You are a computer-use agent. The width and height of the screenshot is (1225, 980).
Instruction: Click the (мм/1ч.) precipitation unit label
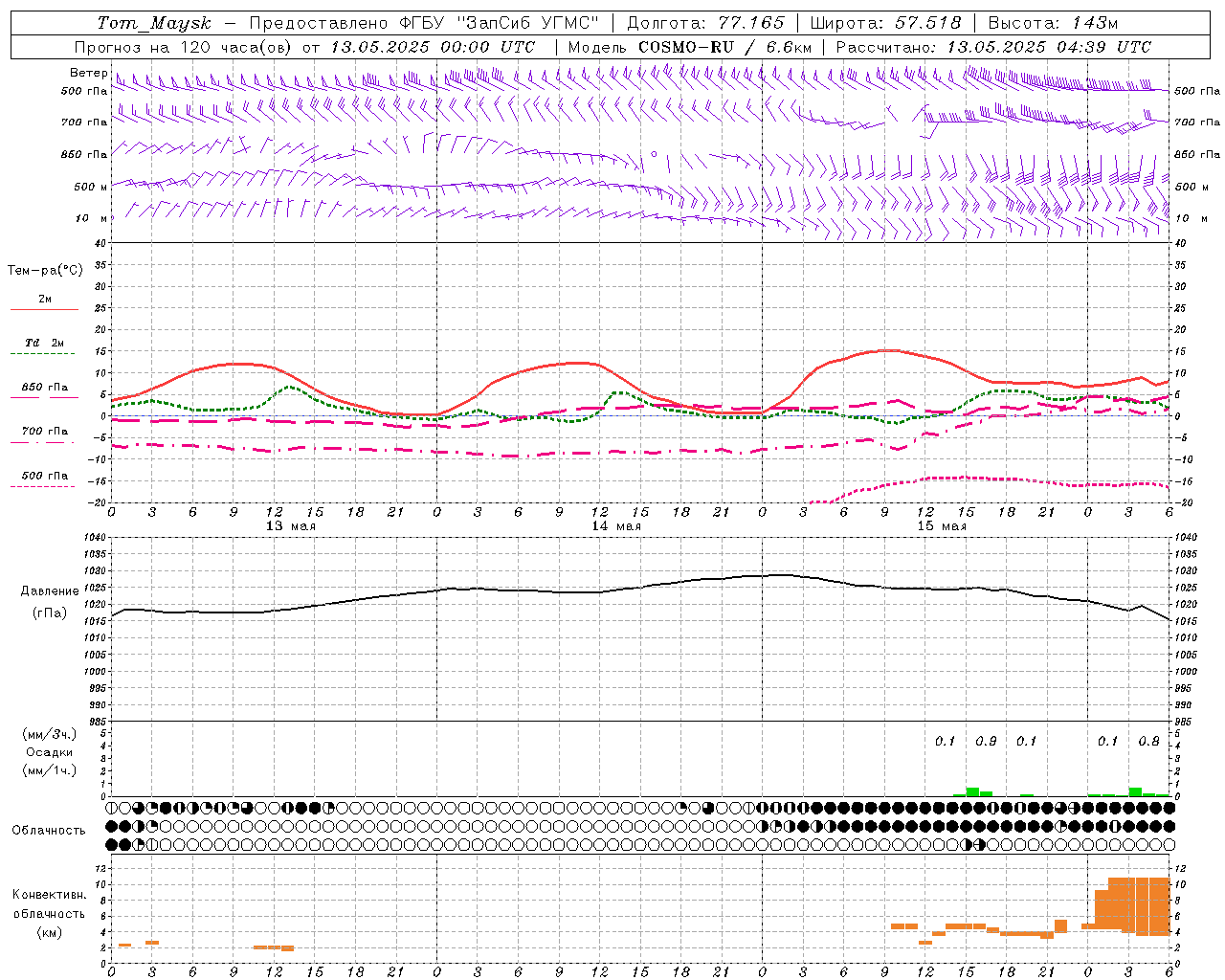[50, 770]
